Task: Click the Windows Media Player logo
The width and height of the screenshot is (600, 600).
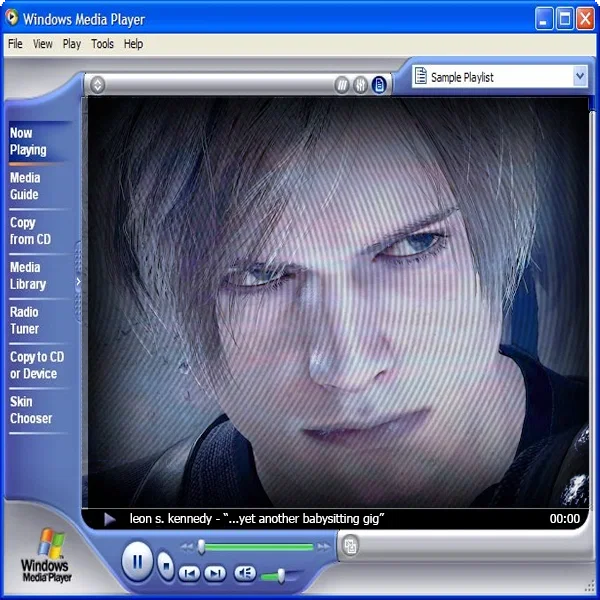Action: [x=46, y=555]
